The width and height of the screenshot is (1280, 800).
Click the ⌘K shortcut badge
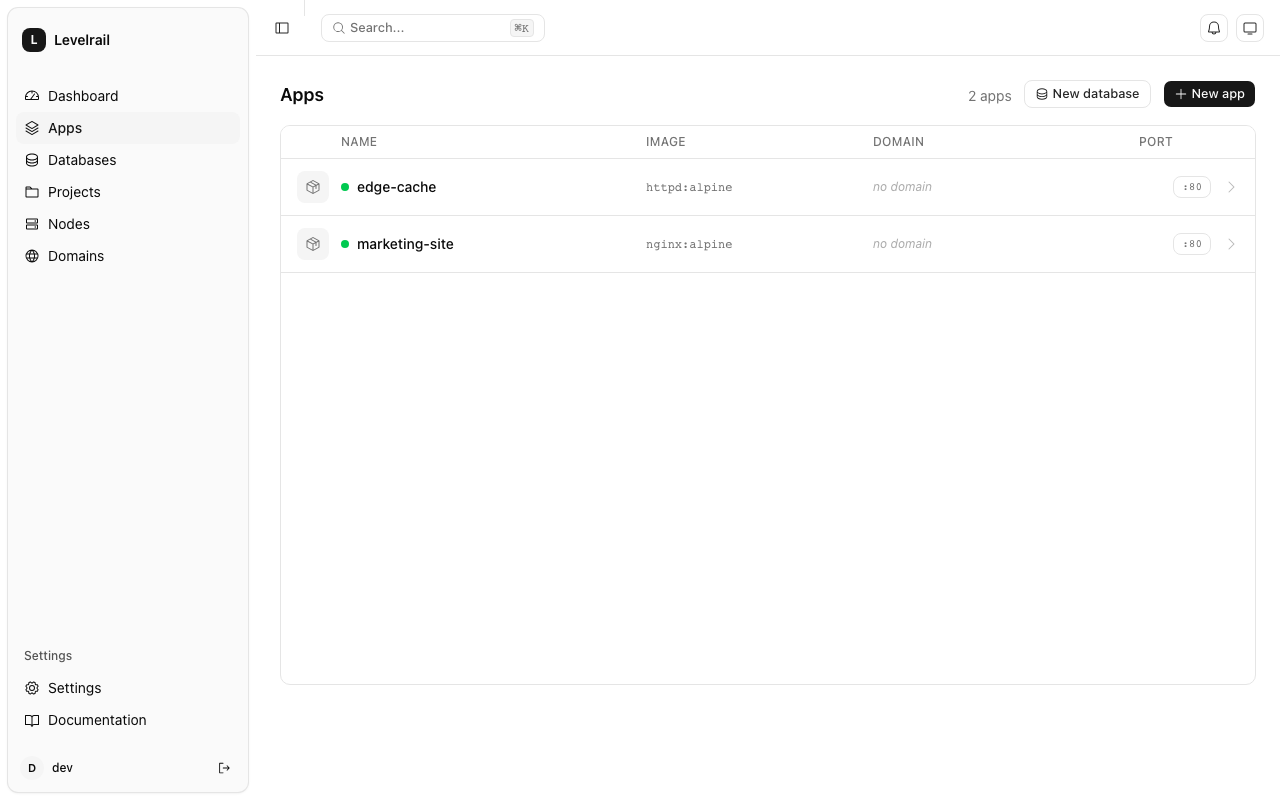[x=522, y=28]
